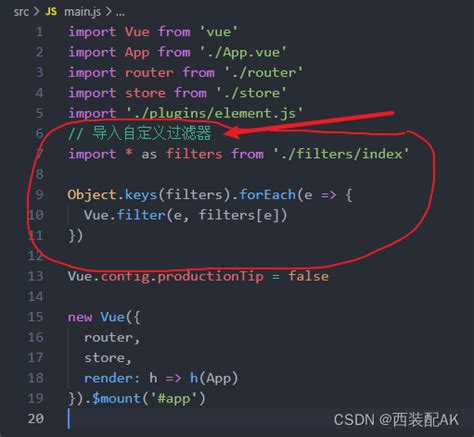Click the false value on line 13
This screenshot has height=437, width=474.
pyautogui.click(x=308, y=276)
